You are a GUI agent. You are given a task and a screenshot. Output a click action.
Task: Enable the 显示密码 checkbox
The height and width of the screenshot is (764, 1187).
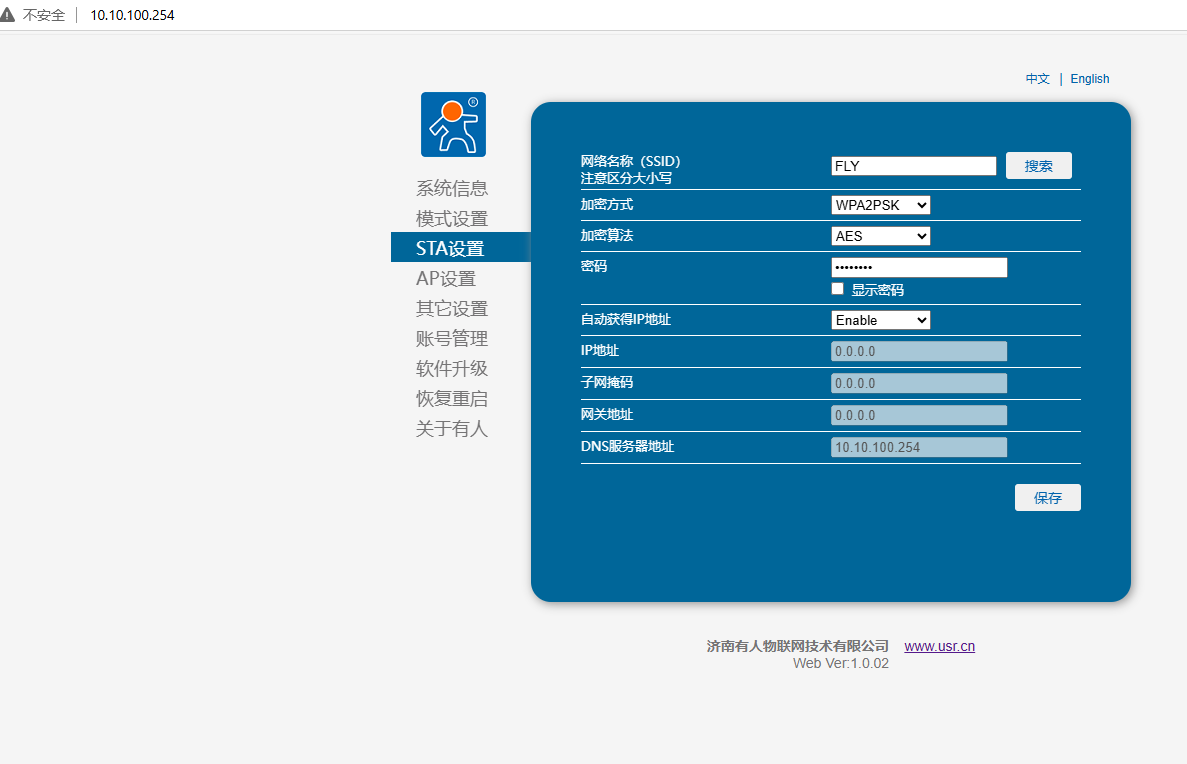point(838,289)
